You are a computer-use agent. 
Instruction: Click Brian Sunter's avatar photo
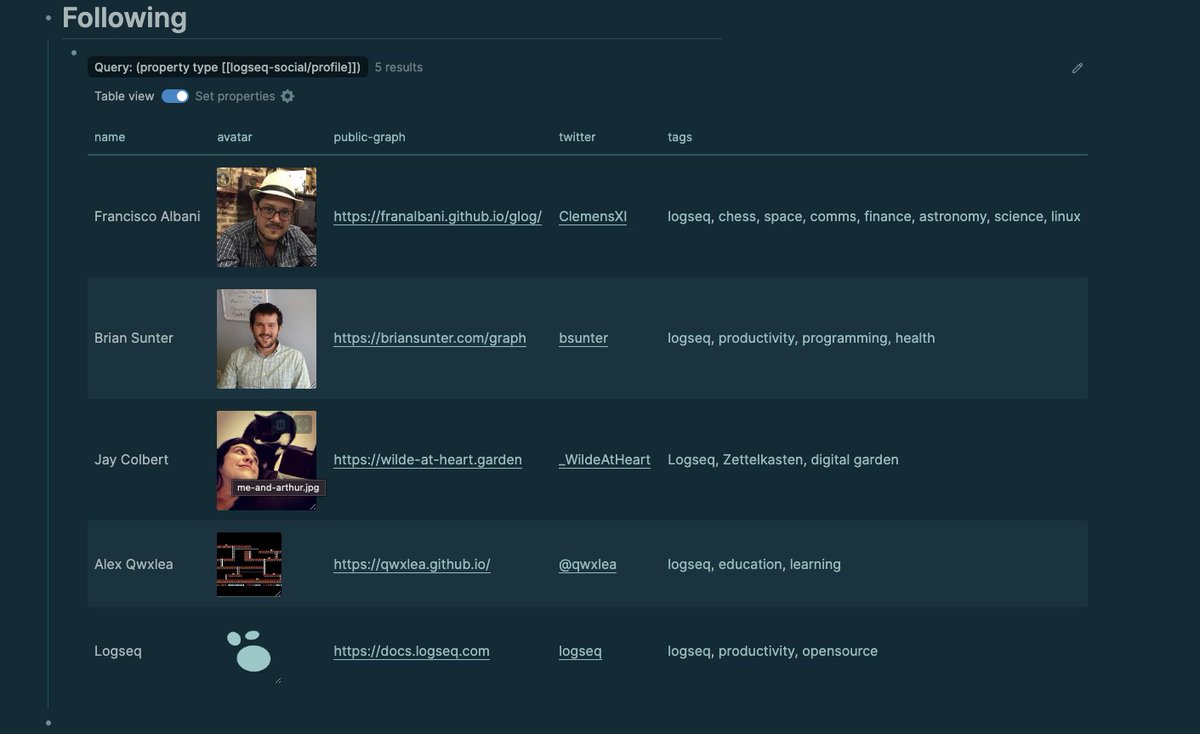[x=267, y=339]
